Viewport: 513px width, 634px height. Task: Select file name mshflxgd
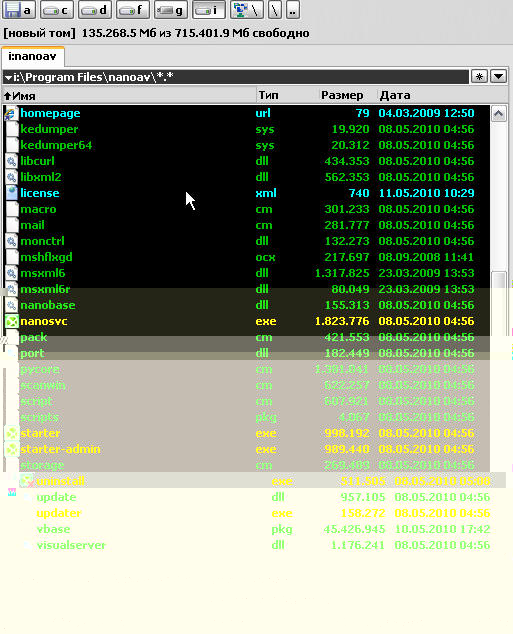pos(46,257)
